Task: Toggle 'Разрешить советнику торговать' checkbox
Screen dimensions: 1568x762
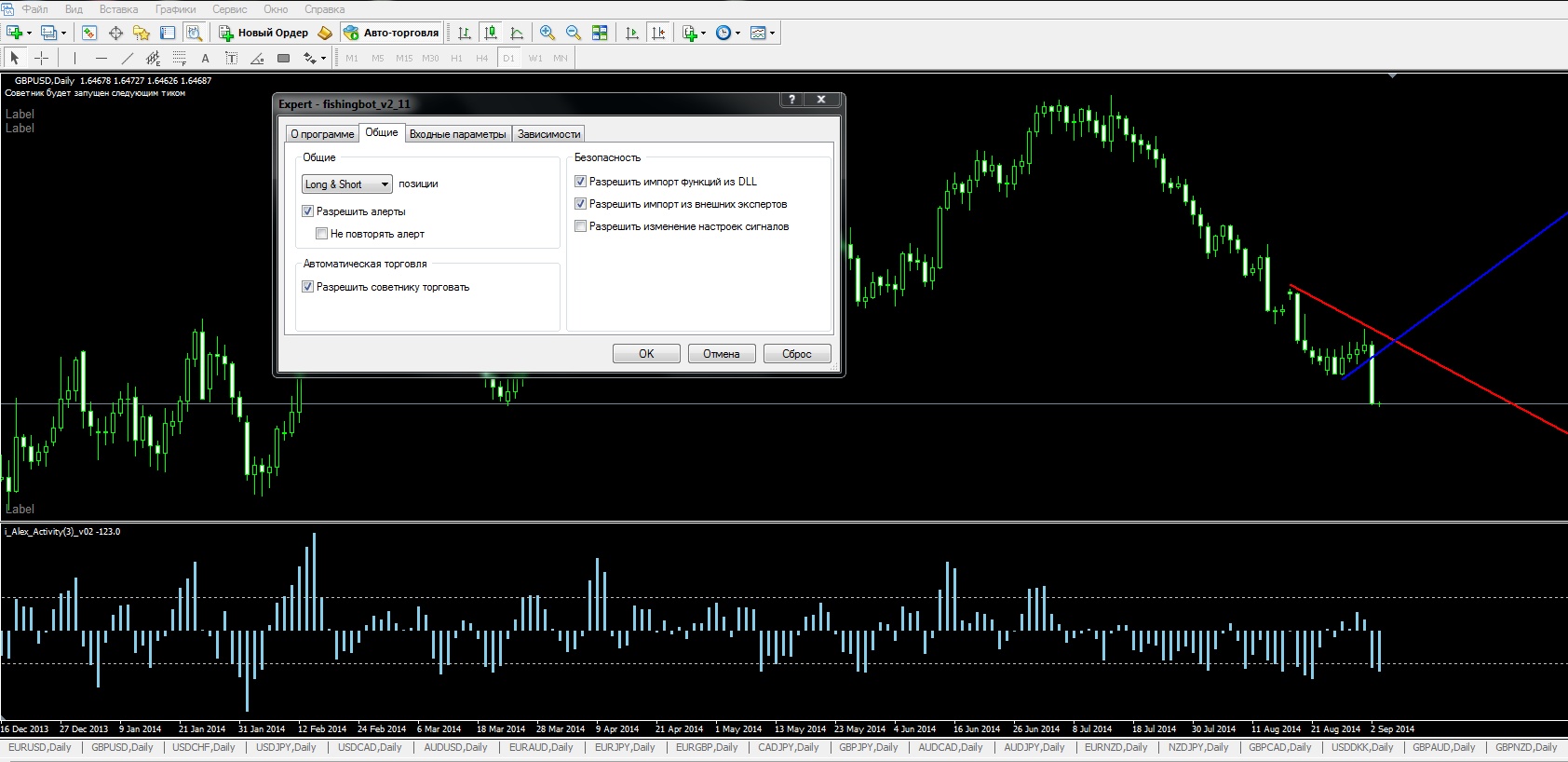Action: [x=307, y=287]
